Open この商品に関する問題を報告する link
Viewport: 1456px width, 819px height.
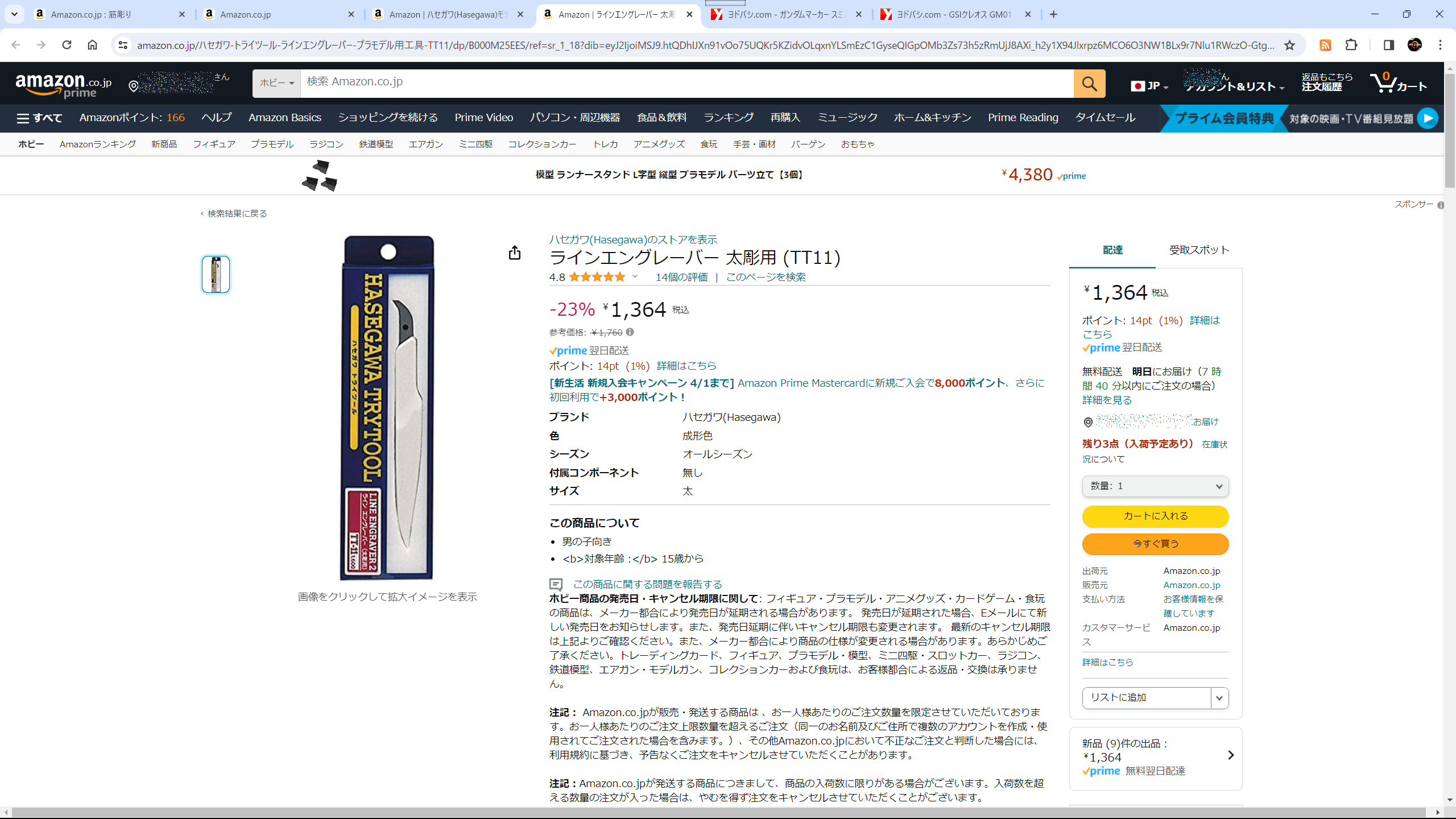pos(647,584)
